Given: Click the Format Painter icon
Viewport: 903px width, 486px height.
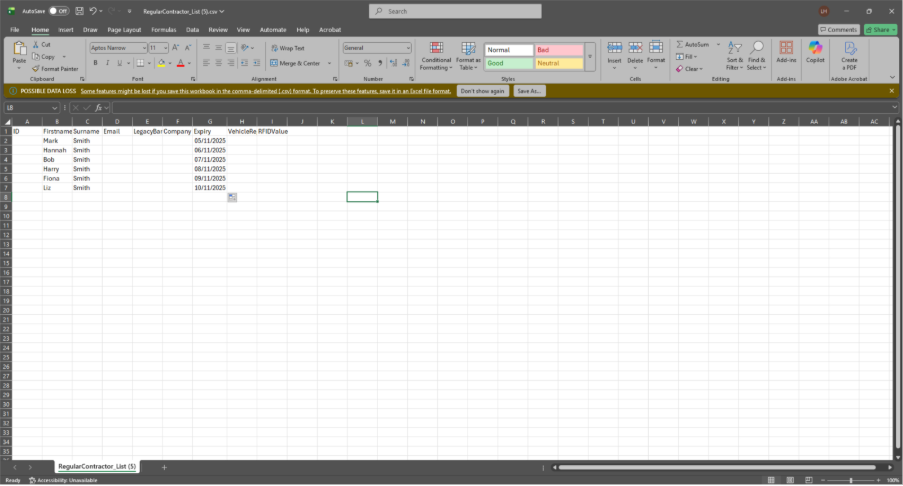Looking at the screenshot, I should pyautogui.click(x=37, y=69).
